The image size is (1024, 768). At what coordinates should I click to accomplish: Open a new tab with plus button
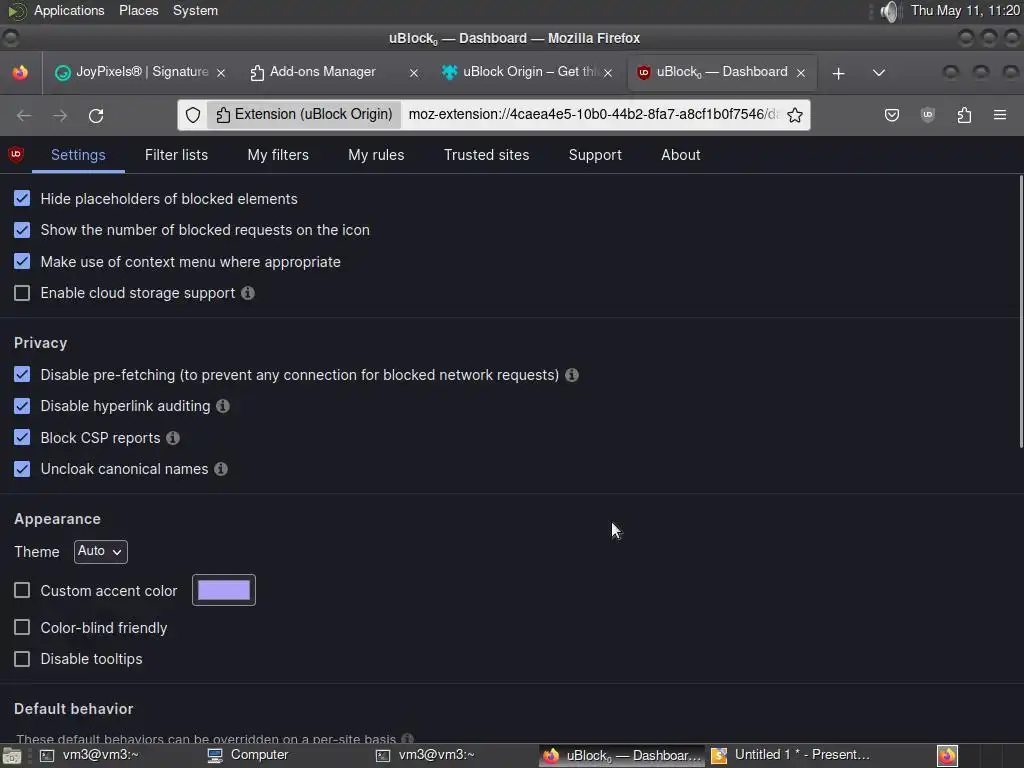(x=839, y=73)
